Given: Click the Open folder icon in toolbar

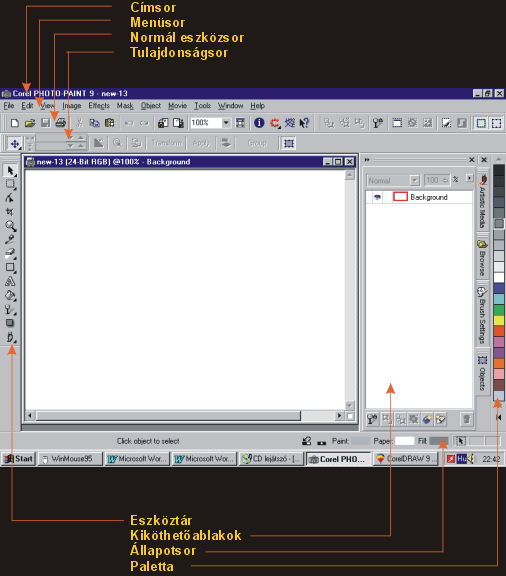Looking at the screenshot, I should coord(30,123).
